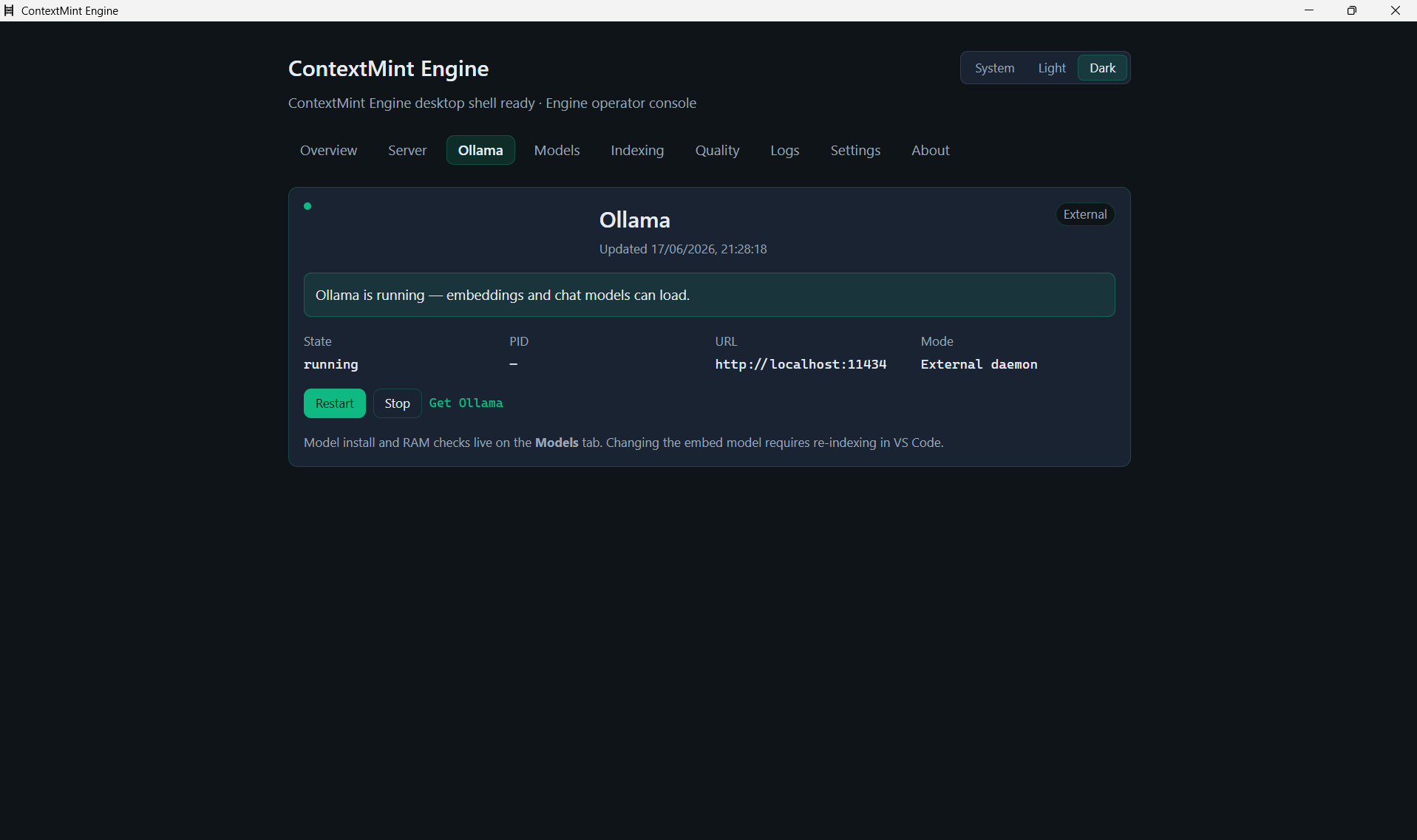Click the PID label

tap(519, 341)
